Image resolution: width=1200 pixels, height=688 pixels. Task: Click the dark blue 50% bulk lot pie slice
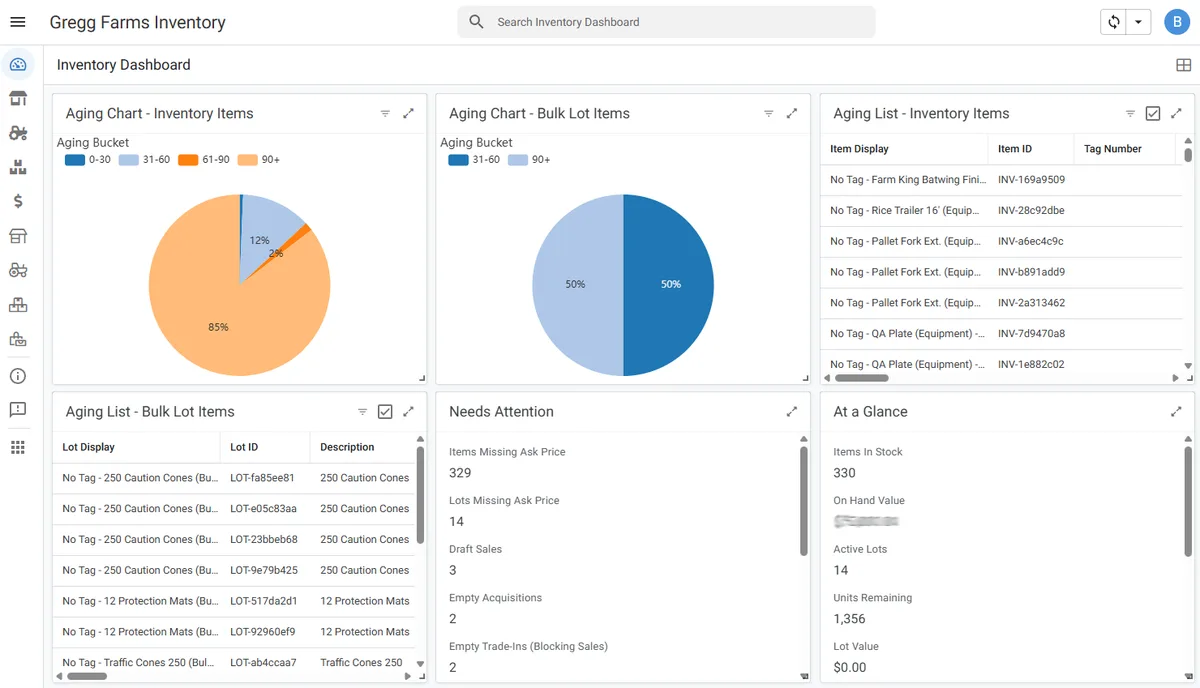pos(668,285)
